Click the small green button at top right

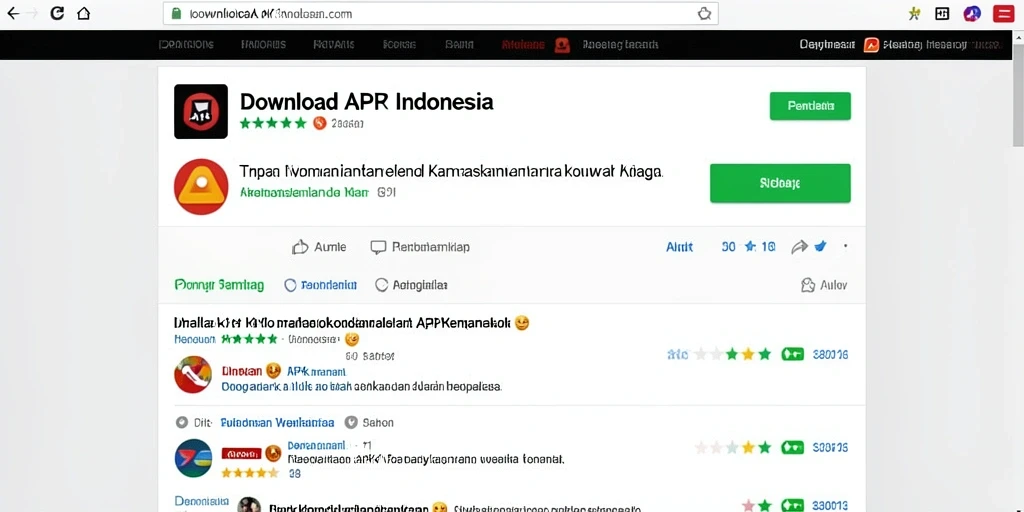[810, 106]
